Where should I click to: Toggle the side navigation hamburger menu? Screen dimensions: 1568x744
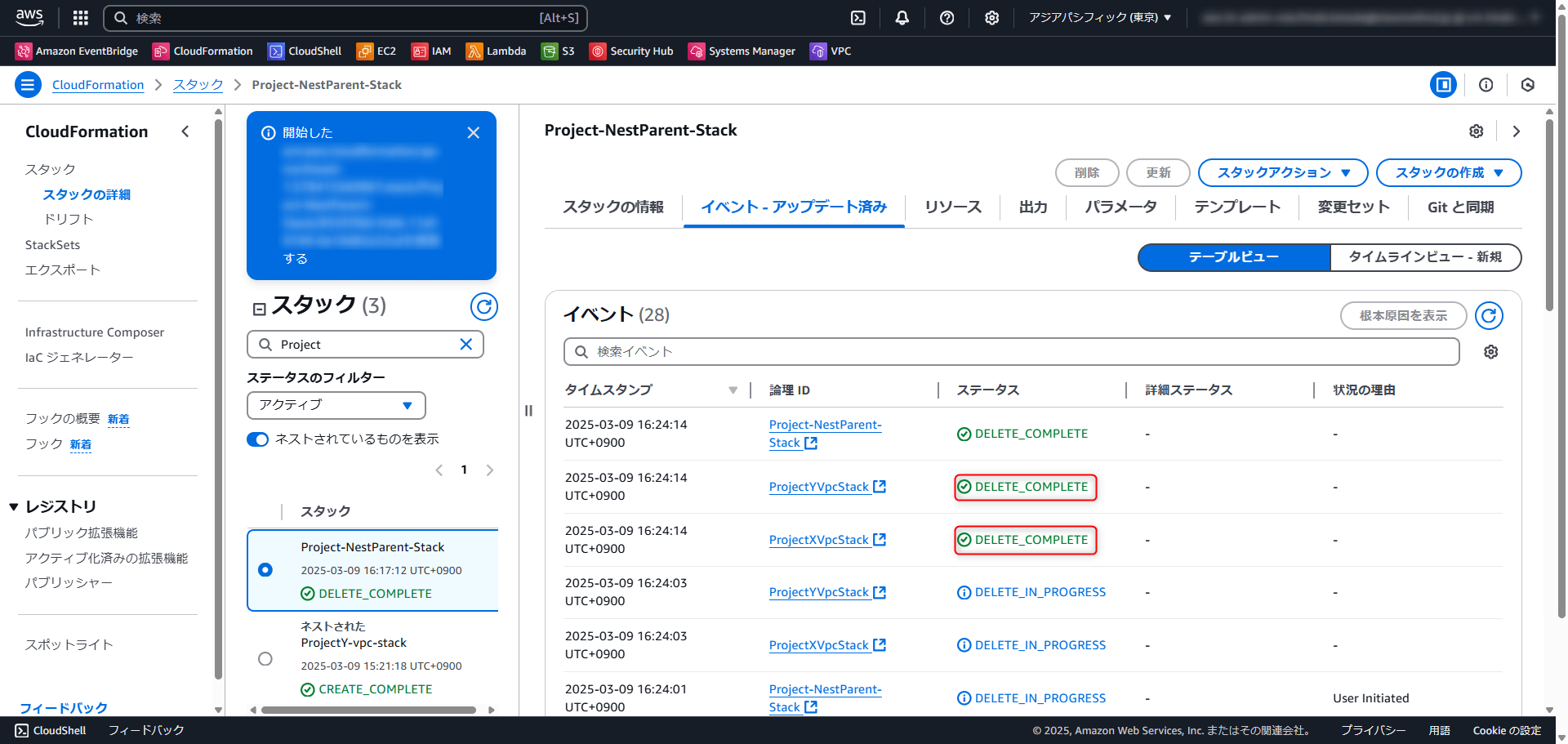click(x=28, y=84)
